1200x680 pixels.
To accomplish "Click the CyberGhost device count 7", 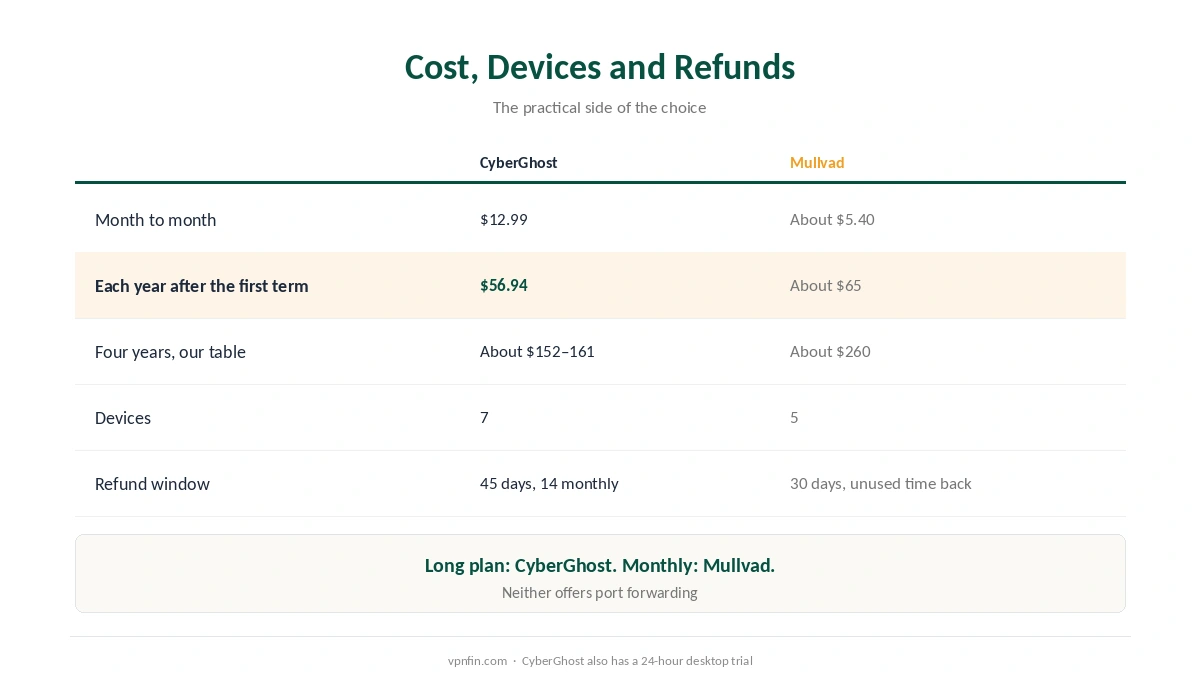I will pyautogui.click(x=484, y=418).
